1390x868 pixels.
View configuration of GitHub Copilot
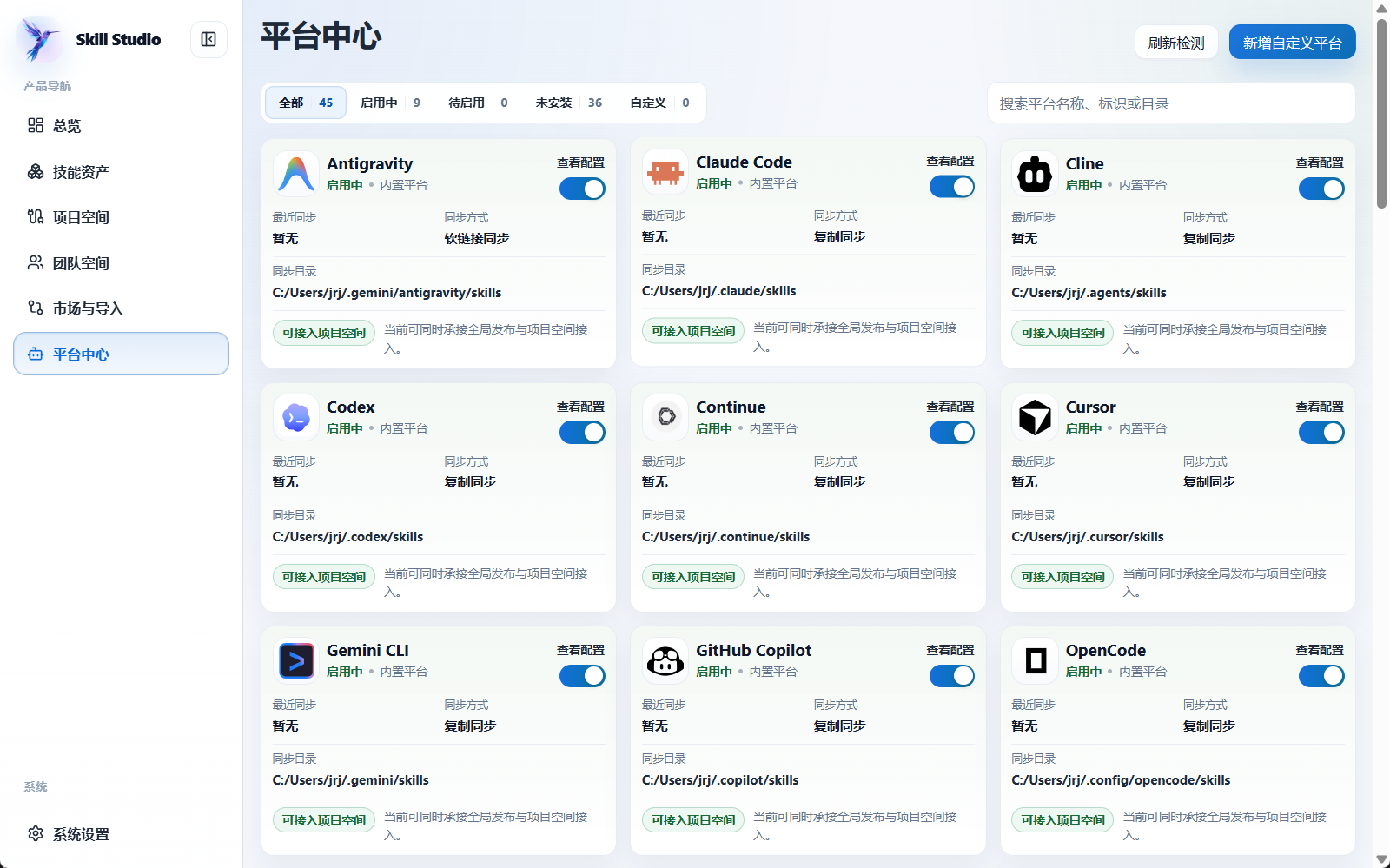pos(950,650)
